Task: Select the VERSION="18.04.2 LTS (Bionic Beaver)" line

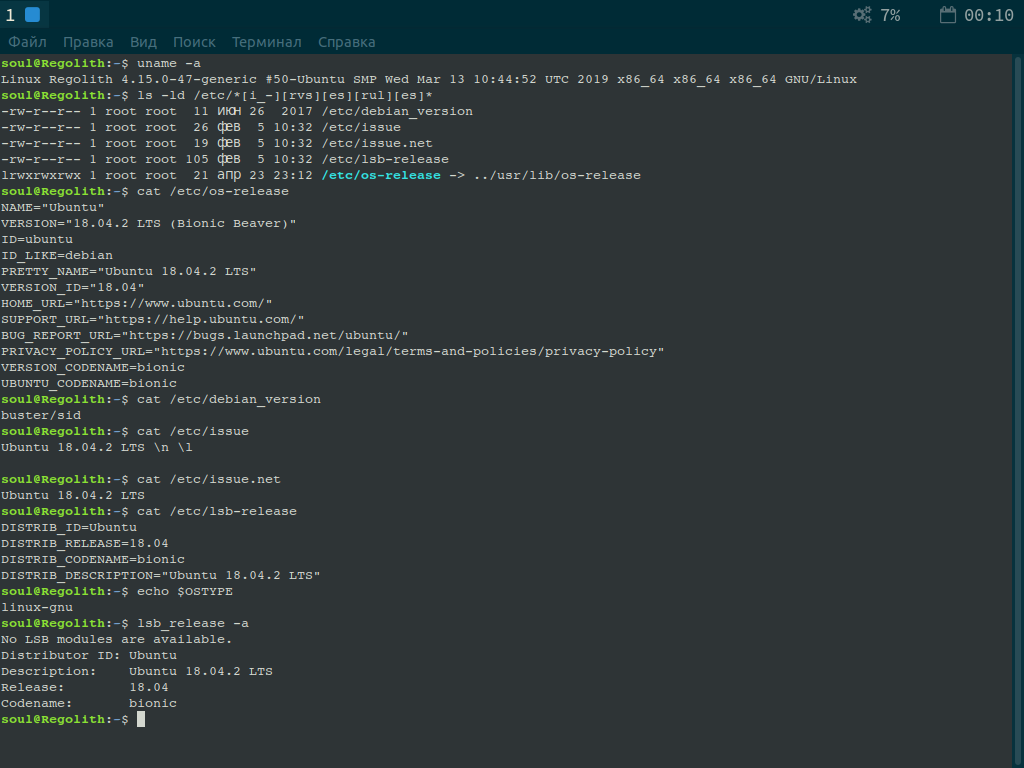Action: (x=149, y=223)
